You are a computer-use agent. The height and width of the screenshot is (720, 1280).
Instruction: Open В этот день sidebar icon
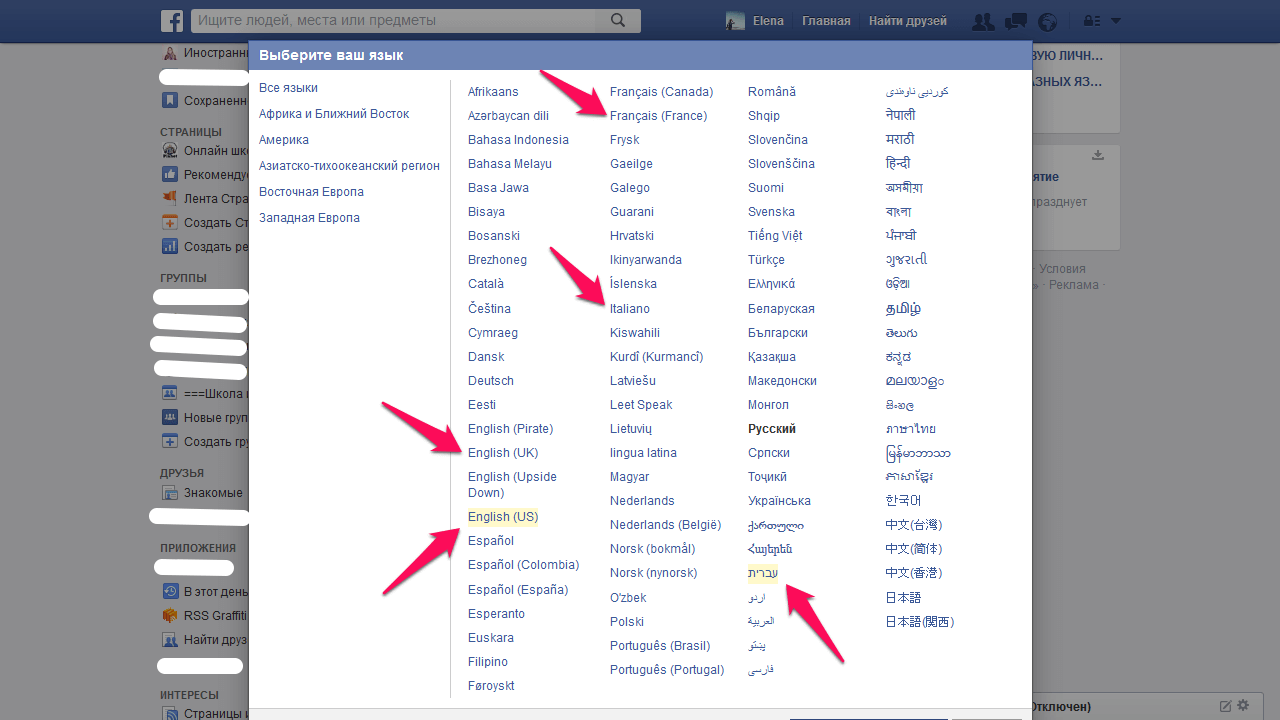click(x=170, y=591)
